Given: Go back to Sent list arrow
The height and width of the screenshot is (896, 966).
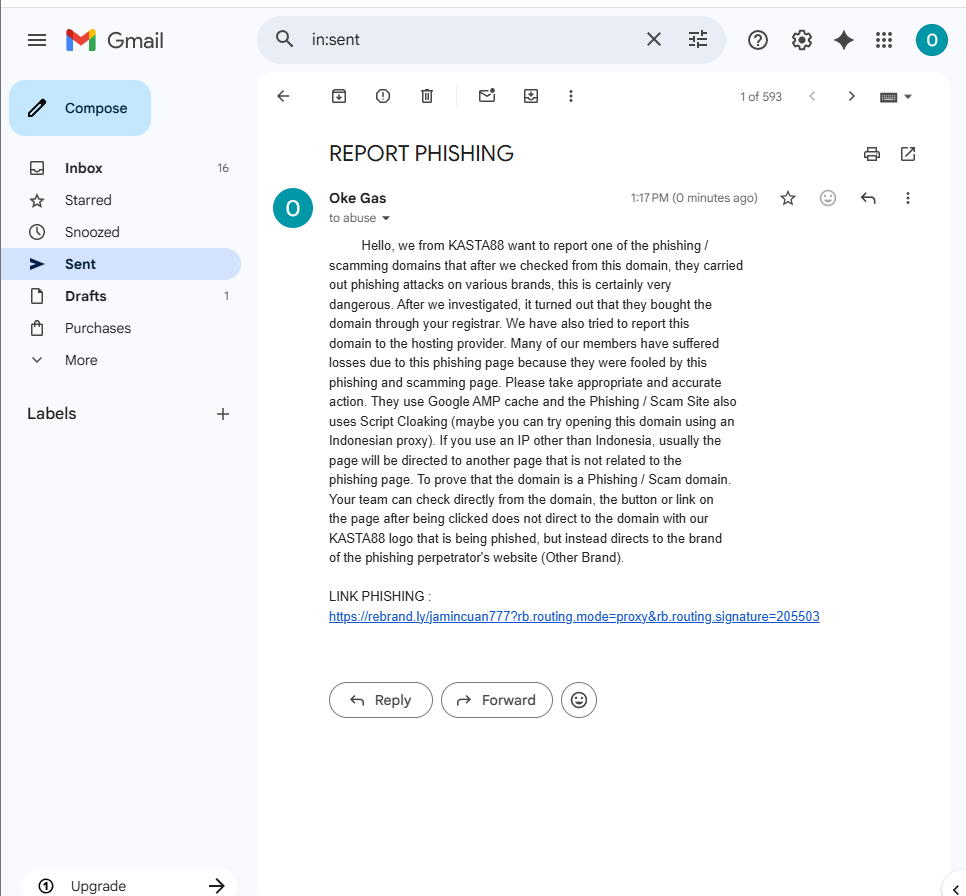Looking at the screenshot, I should tap(283, 96).
